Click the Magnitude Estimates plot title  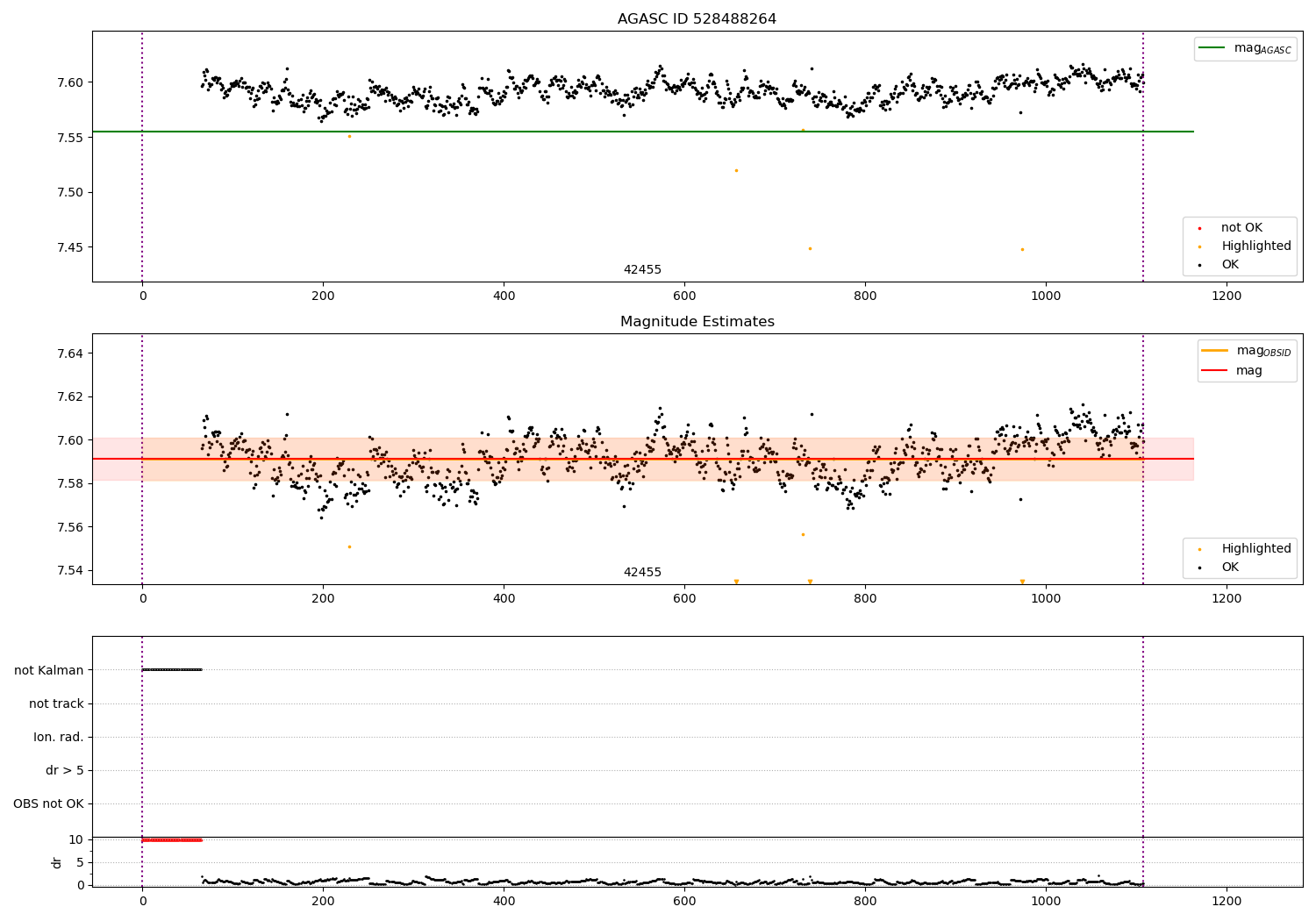coord(697,322)
